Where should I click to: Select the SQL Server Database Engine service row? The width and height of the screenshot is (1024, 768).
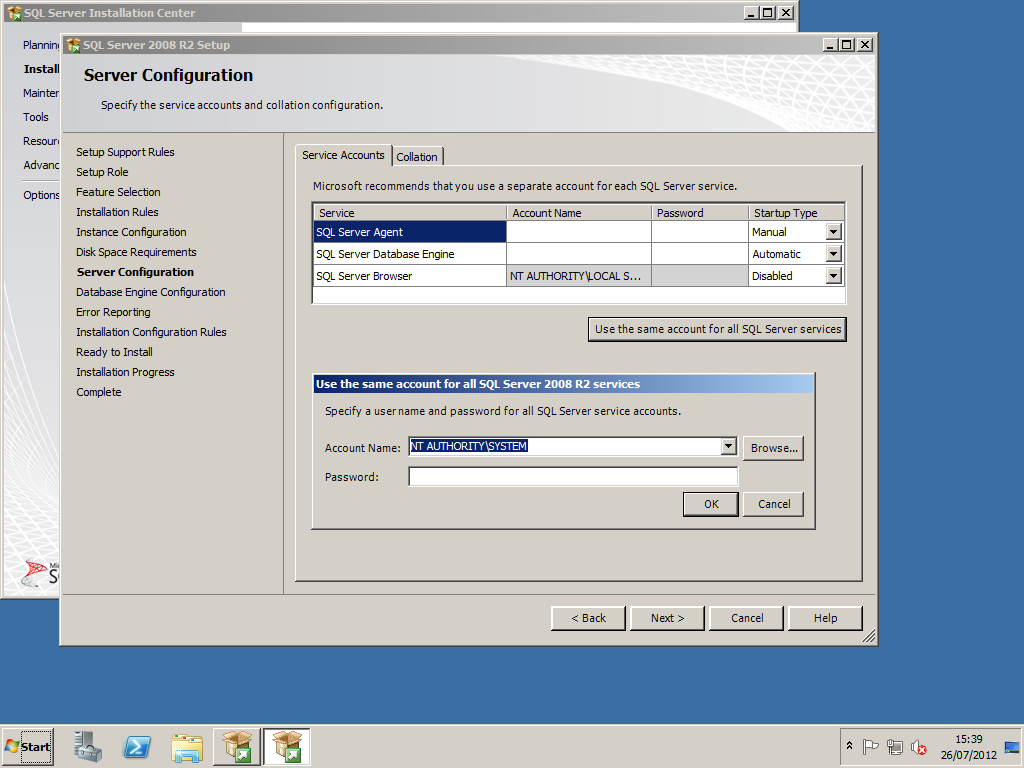click(410, 254)
